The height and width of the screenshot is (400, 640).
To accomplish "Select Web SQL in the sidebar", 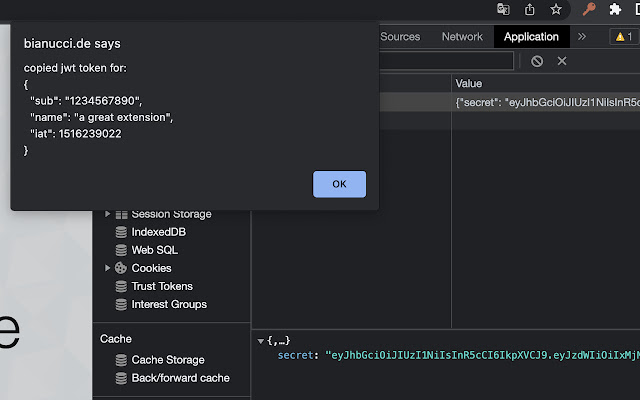I will click(154, 250).
